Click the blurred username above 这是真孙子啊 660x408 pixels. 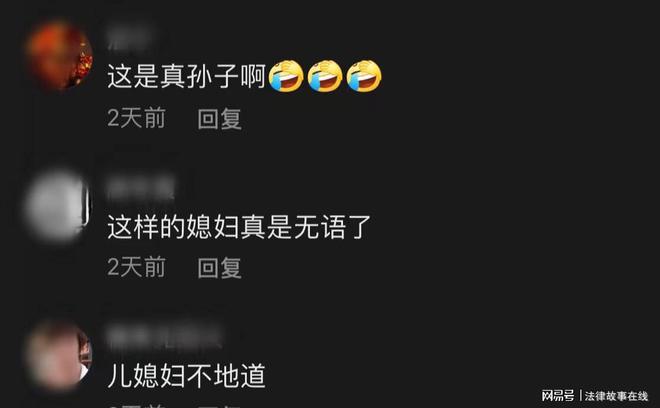(x=128, y=39)
